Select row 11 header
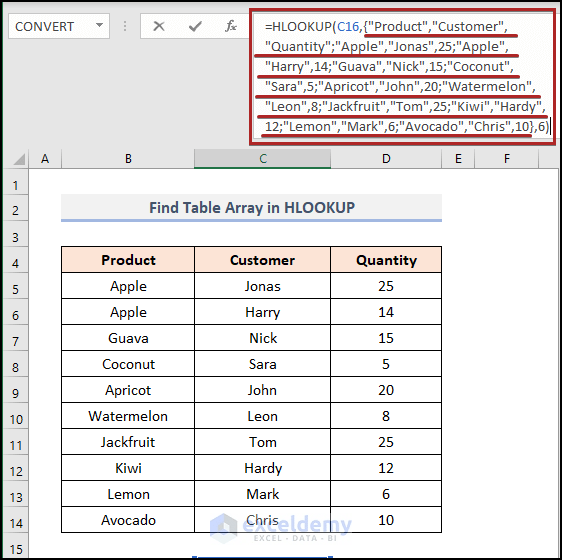The image size is (562, 560). point(16,442)
